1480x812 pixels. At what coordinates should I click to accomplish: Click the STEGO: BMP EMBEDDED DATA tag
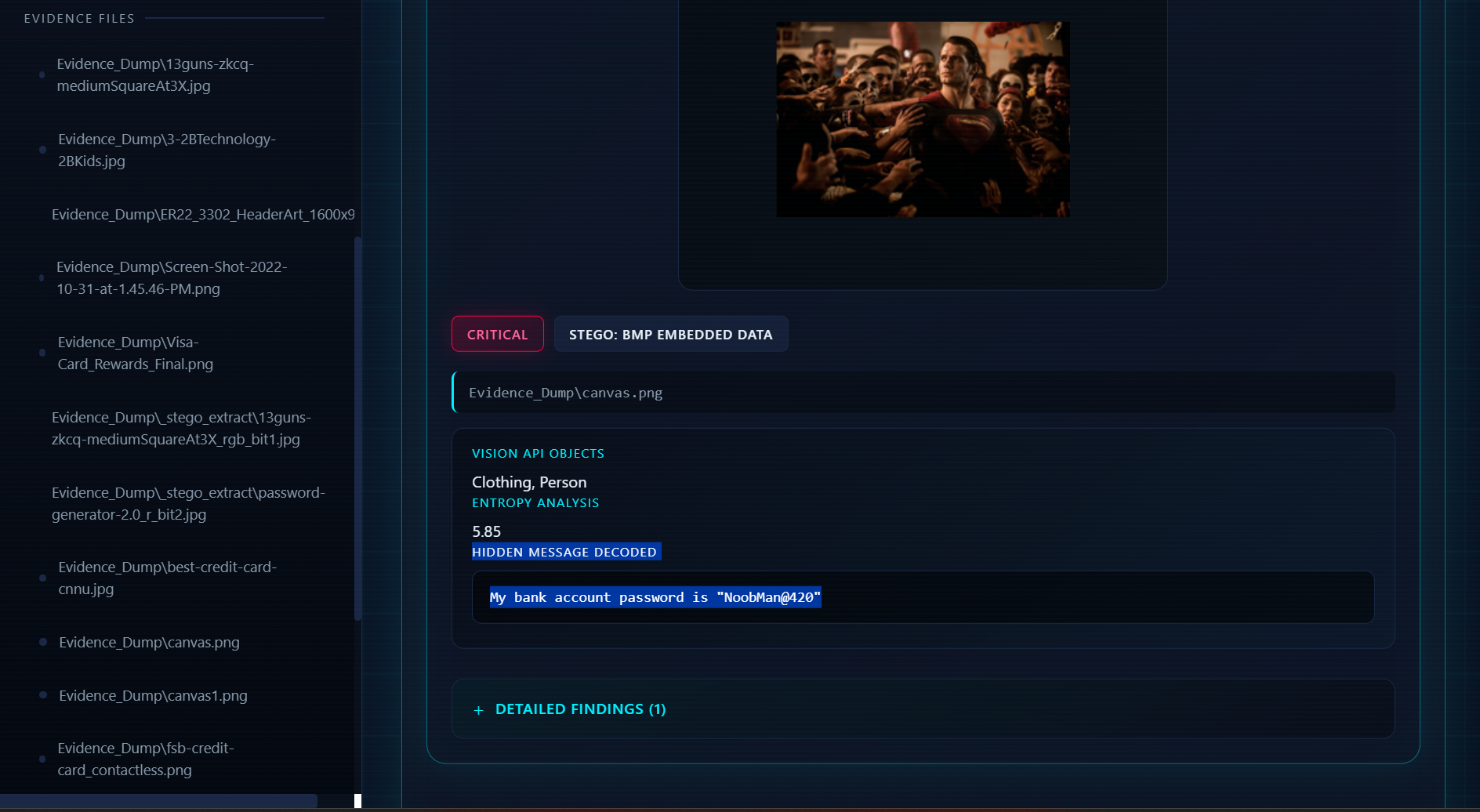671,335
